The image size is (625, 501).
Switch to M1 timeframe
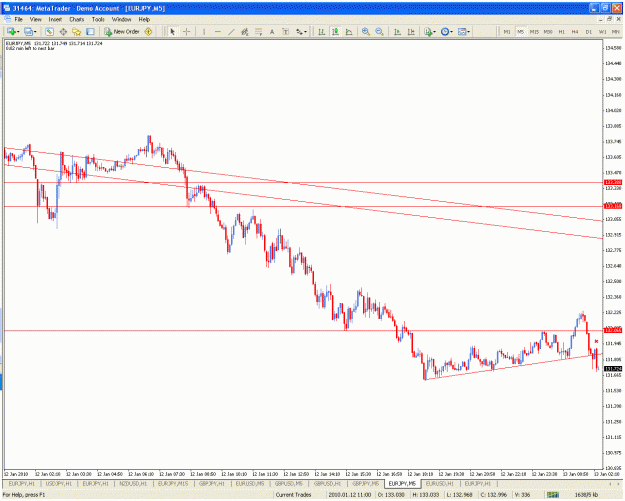coord(507,31)
